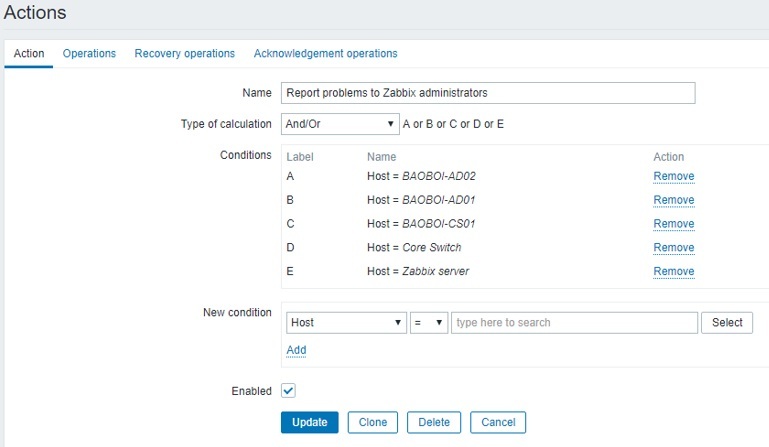Remove condition C for BAOBOI-CS01

tap(673, 224)
